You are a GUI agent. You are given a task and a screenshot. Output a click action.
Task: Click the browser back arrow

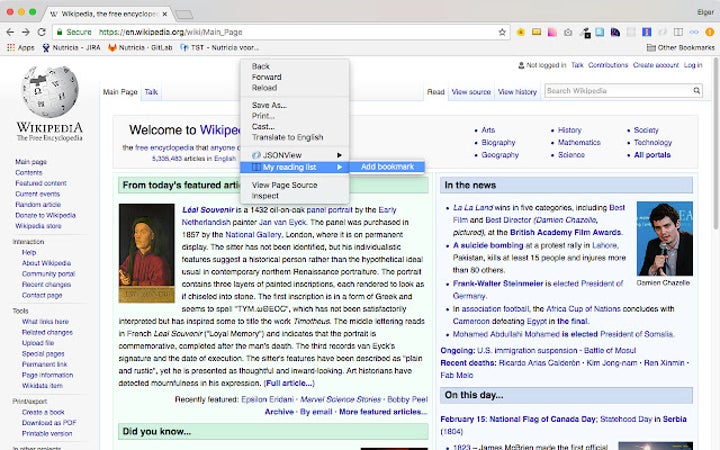pos(11,32)
